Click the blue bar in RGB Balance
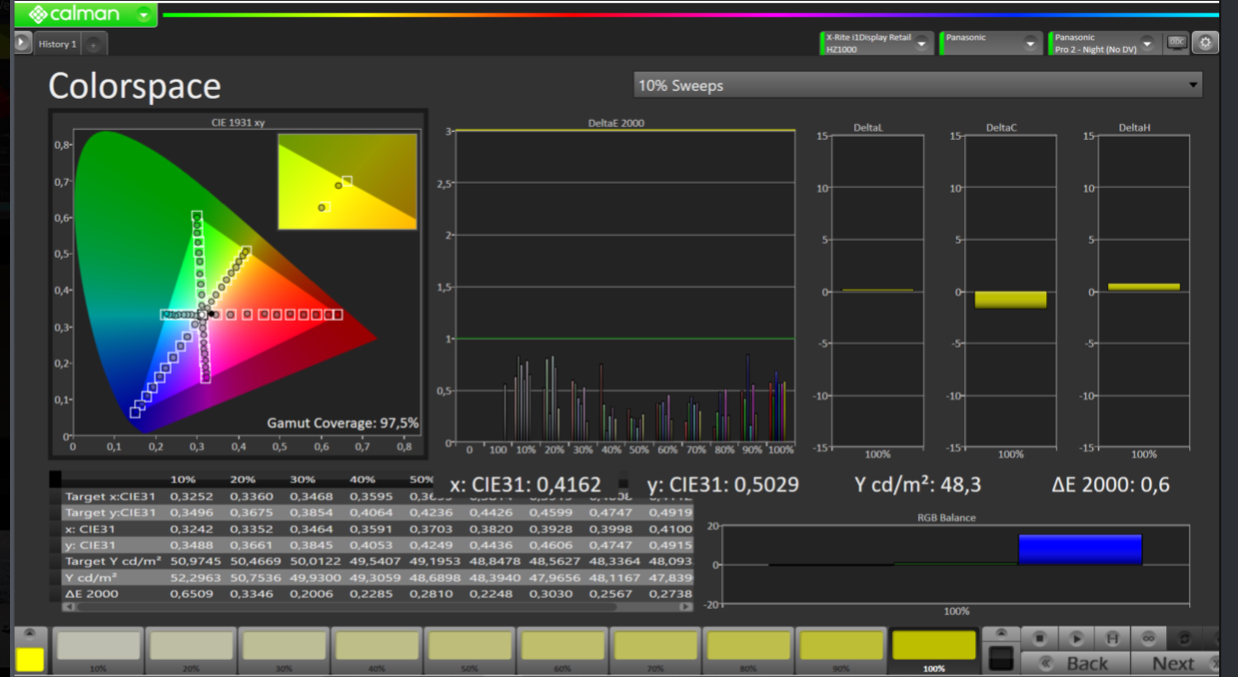Image resolution: width=1238 pixels, height=677 pixels. pyautogui.click(x=1080, y=550)
